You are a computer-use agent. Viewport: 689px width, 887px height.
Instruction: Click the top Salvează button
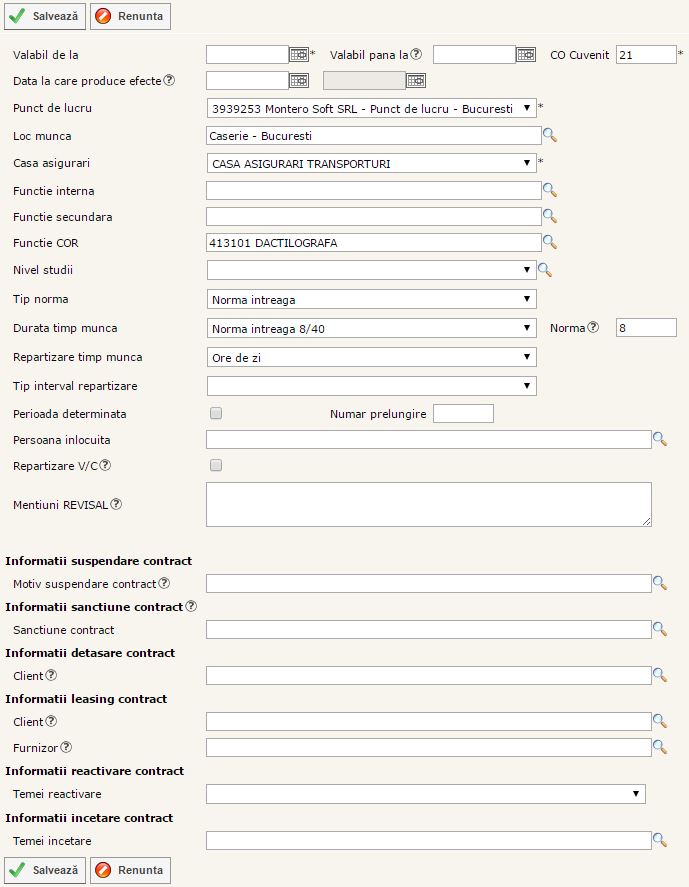[45, 16]
